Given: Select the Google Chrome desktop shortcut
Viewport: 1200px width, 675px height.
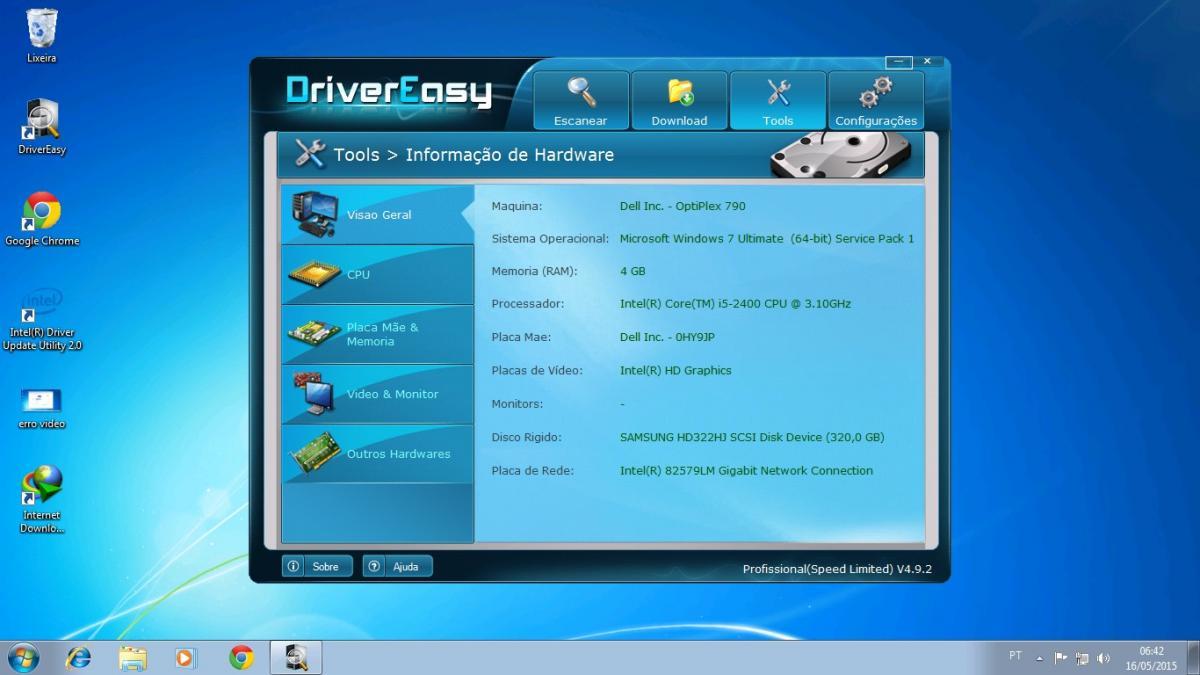Looking at the screenshot, I should 42,218.
